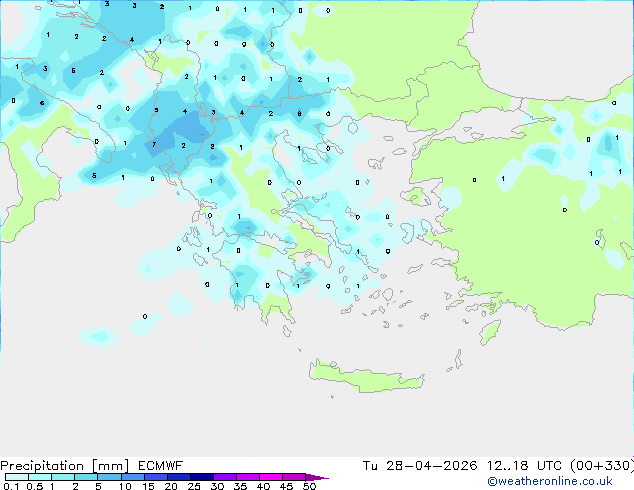Click the '[mm]' unit label

pos(110,466)
